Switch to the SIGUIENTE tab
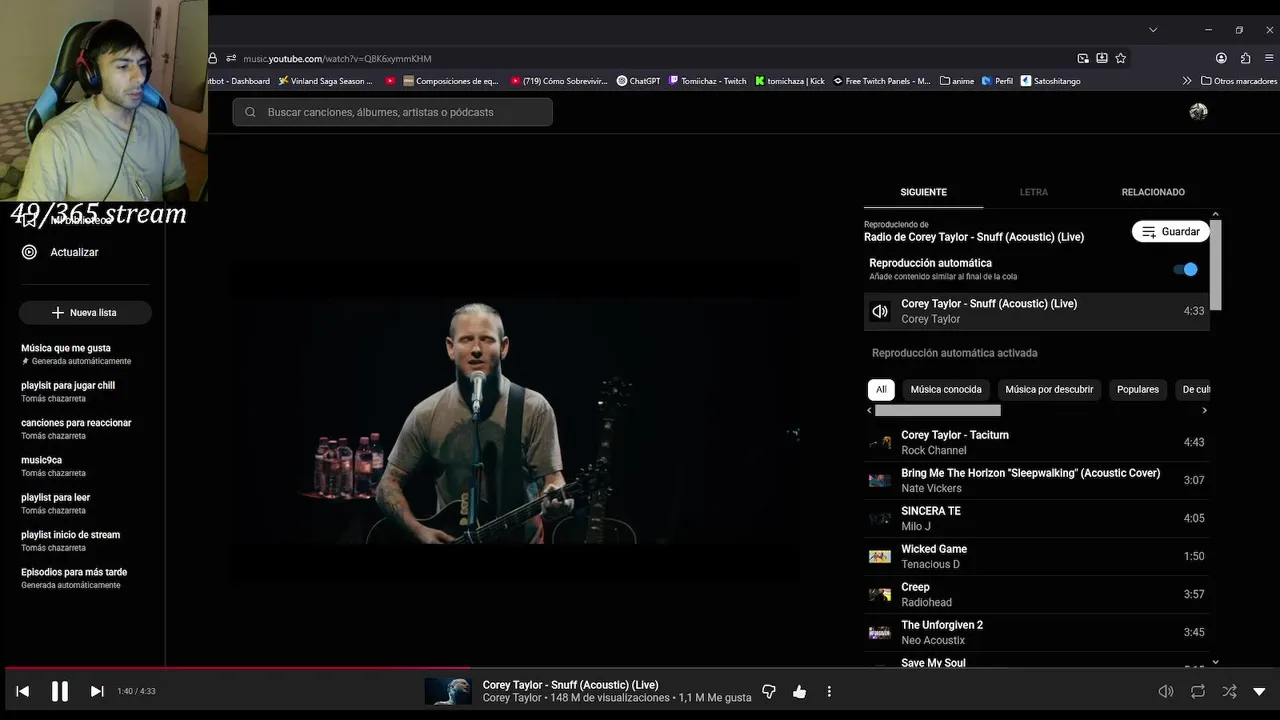The image size is (1280, 720). coord(923,192)
